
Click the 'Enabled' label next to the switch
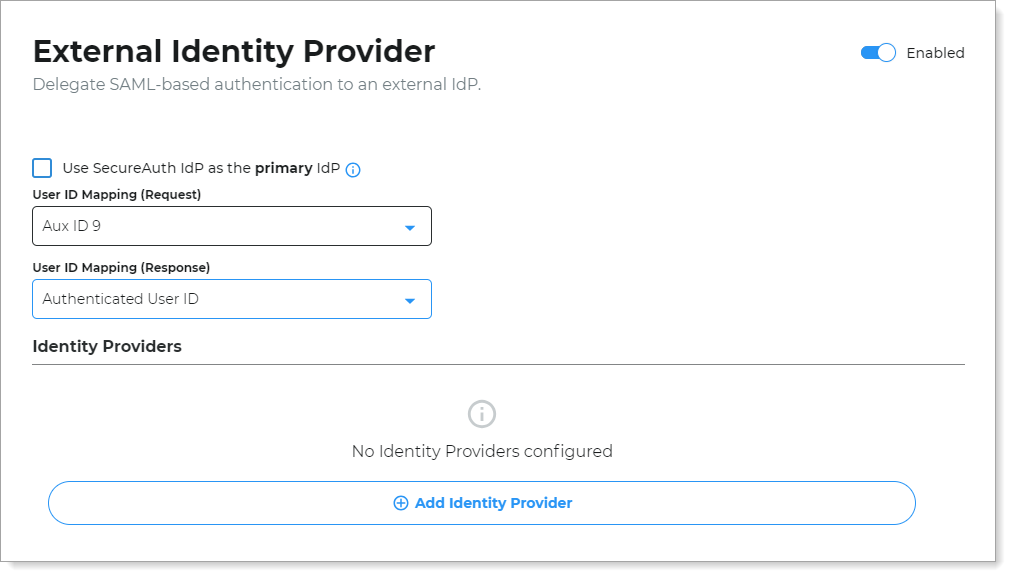tap(935, 53)
